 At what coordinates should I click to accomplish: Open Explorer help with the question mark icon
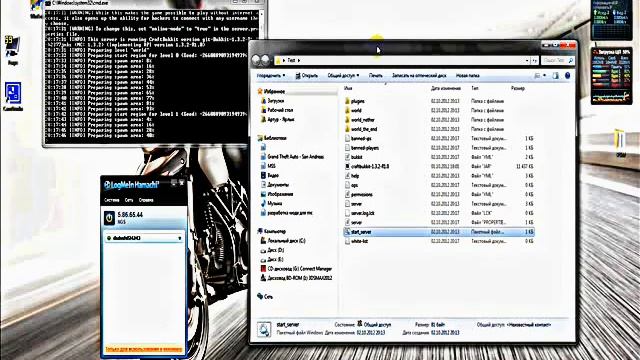click(x=567, y=76)
